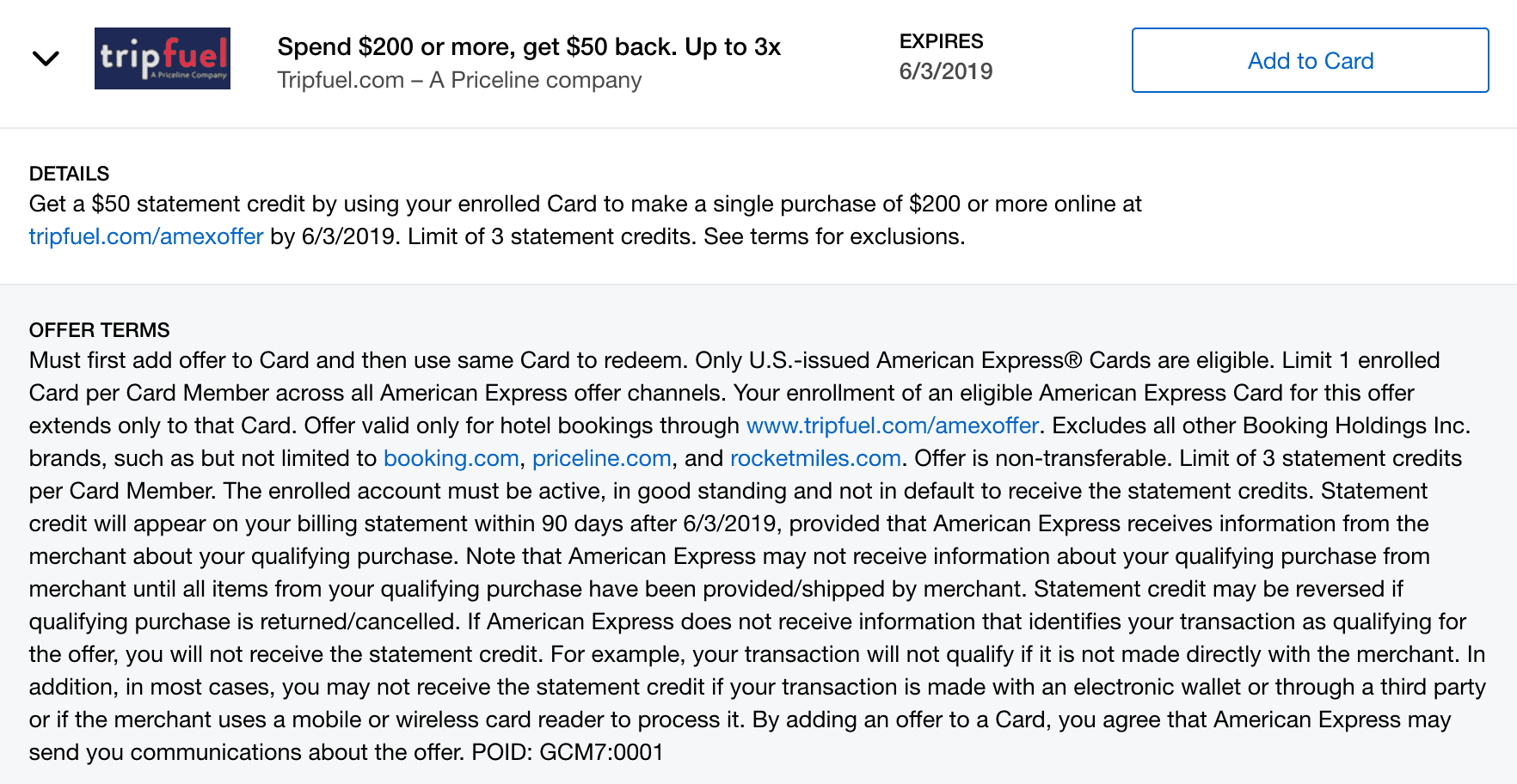Image resolution: width=1517 pixels, height=784 pixels.
Task: Visit the priceline.com link
Action: (601, 458)
